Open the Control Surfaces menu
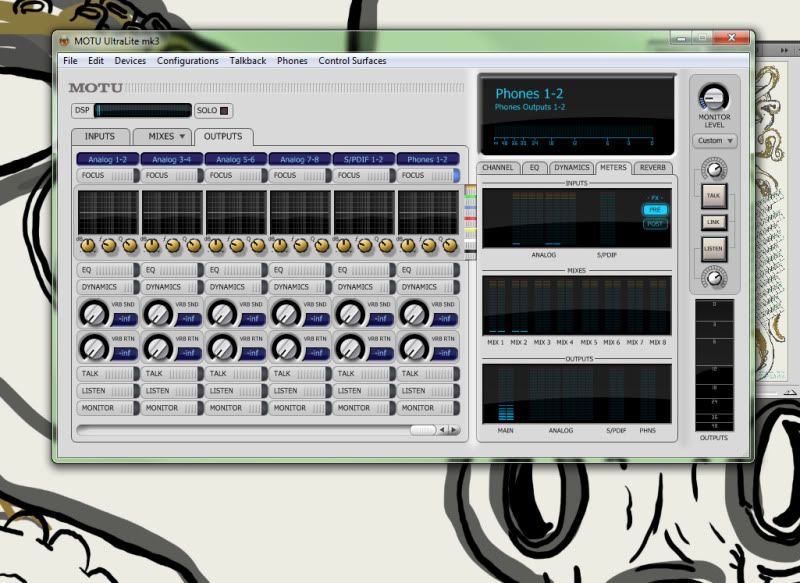This screenshot has width=800, height=583. [353, 61]
